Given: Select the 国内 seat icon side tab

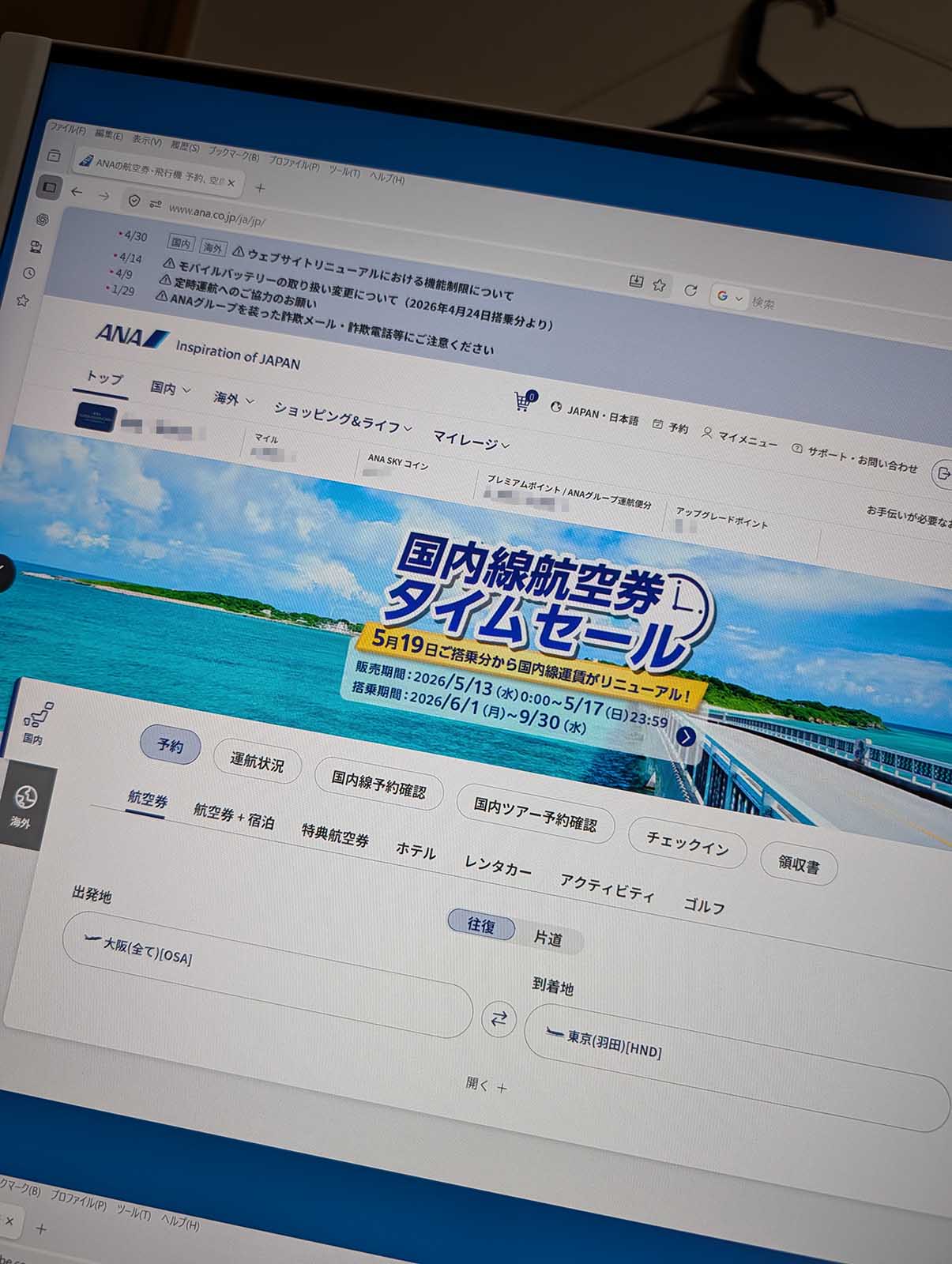Looking at the screenshot, I should [x=35, y=723].
